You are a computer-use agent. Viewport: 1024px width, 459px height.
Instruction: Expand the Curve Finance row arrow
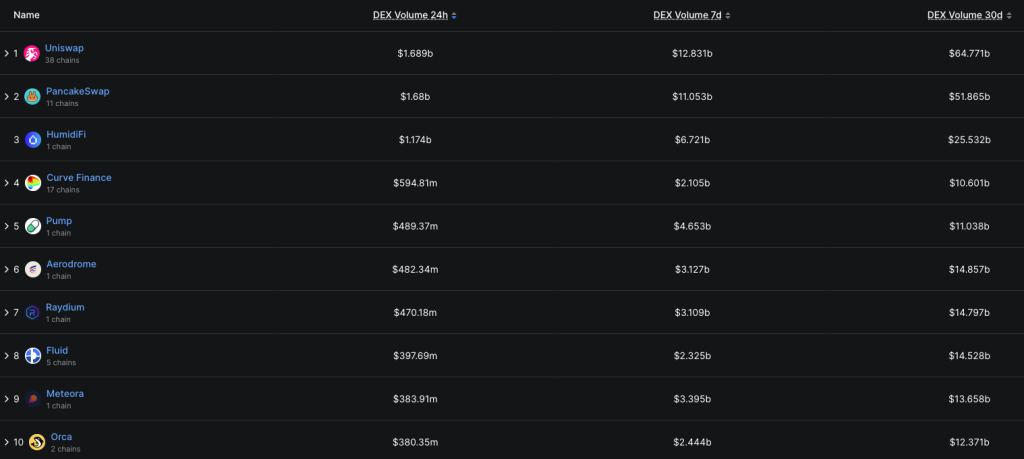[x=6, y=182]
